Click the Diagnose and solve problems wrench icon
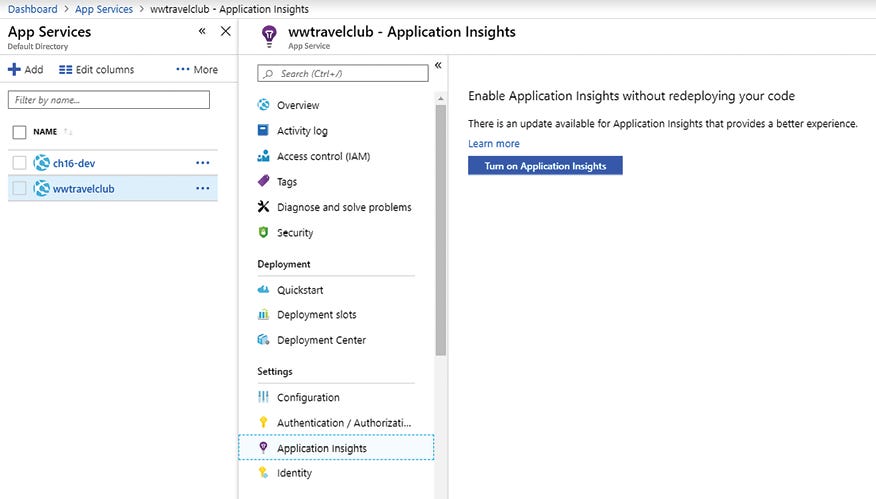Viewport: 876px width, 499px height. click(x=263, y=206)
